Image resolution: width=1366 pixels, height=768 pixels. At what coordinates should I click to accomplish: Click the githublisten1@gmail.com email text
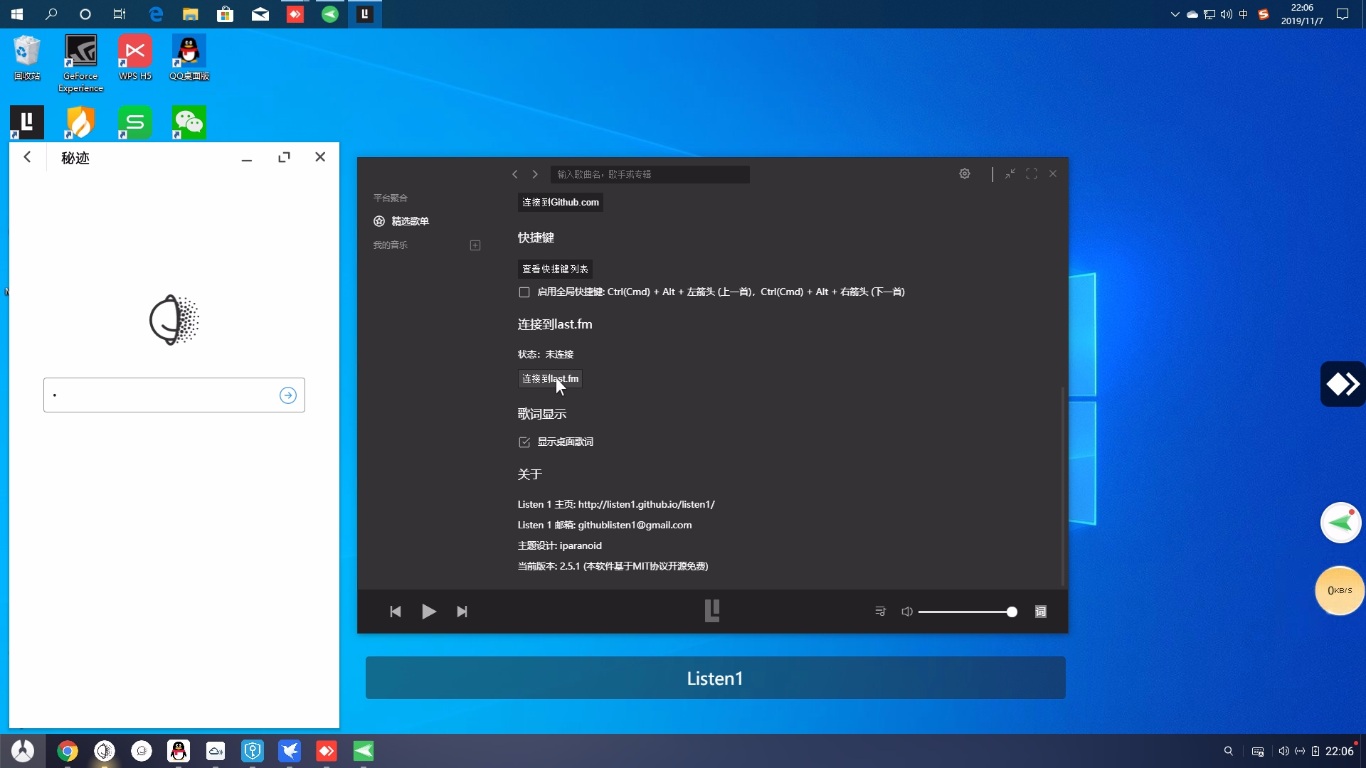(635, 525)
